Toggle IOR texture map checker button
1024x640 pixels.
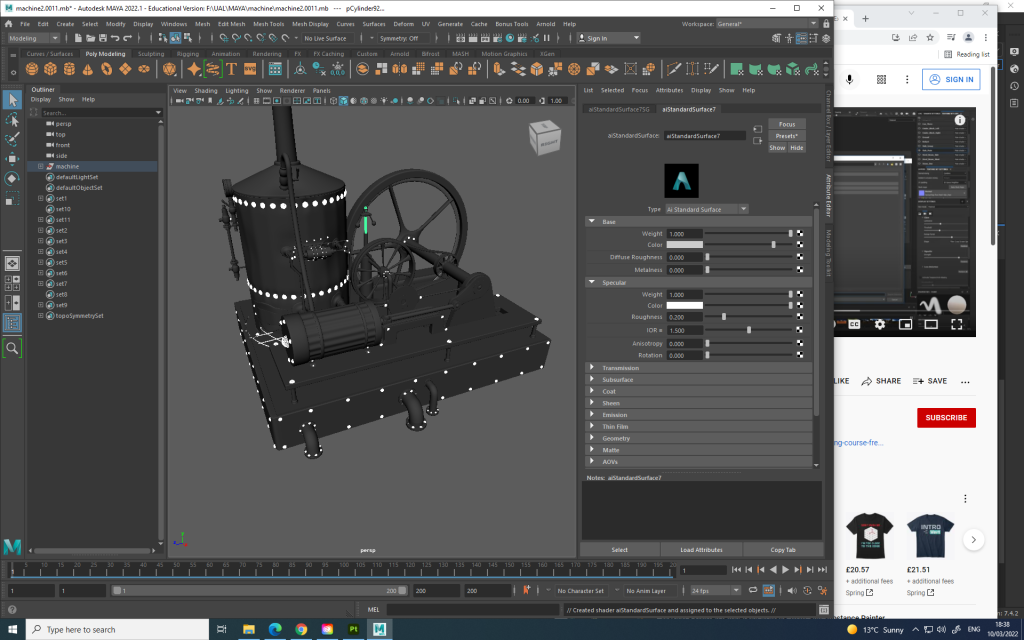pyautogui.click(x=800, y=330)
